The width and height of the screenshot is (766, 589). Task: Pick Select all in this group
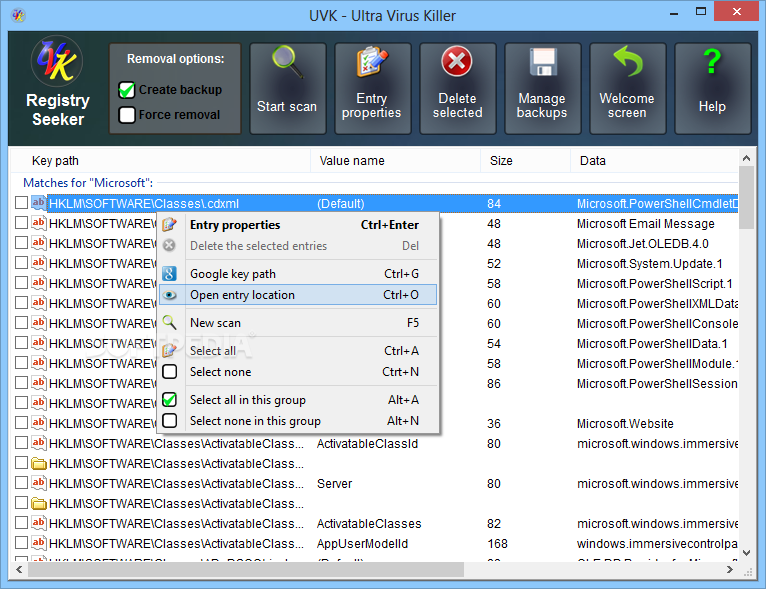point(298,400)
